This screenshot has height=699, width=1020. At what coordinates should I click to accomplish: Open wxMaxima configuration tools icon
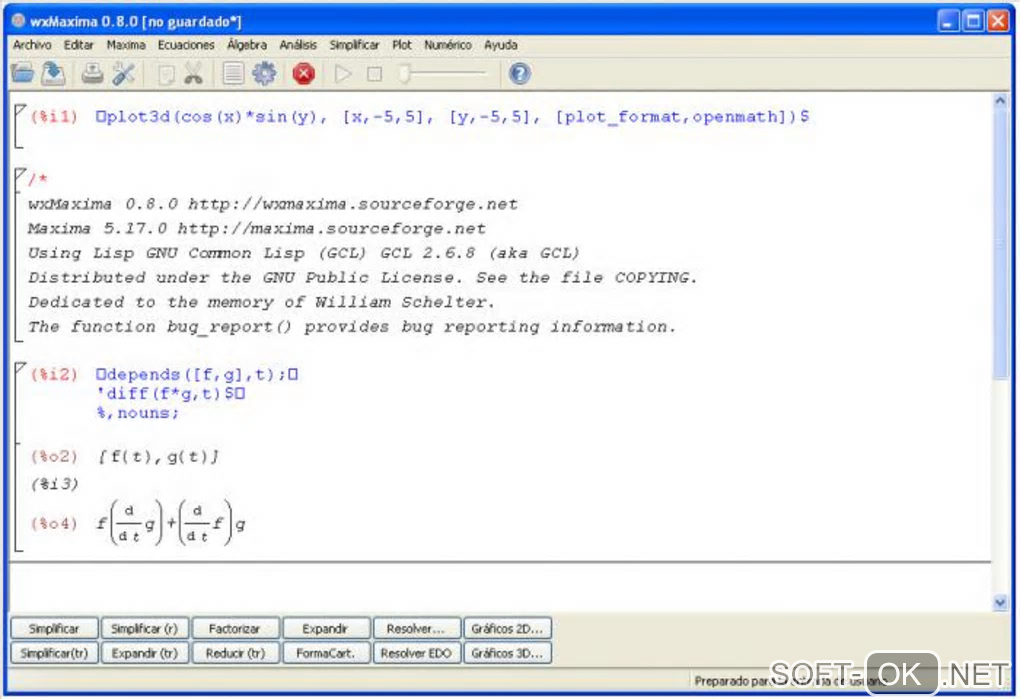(124, 73)
